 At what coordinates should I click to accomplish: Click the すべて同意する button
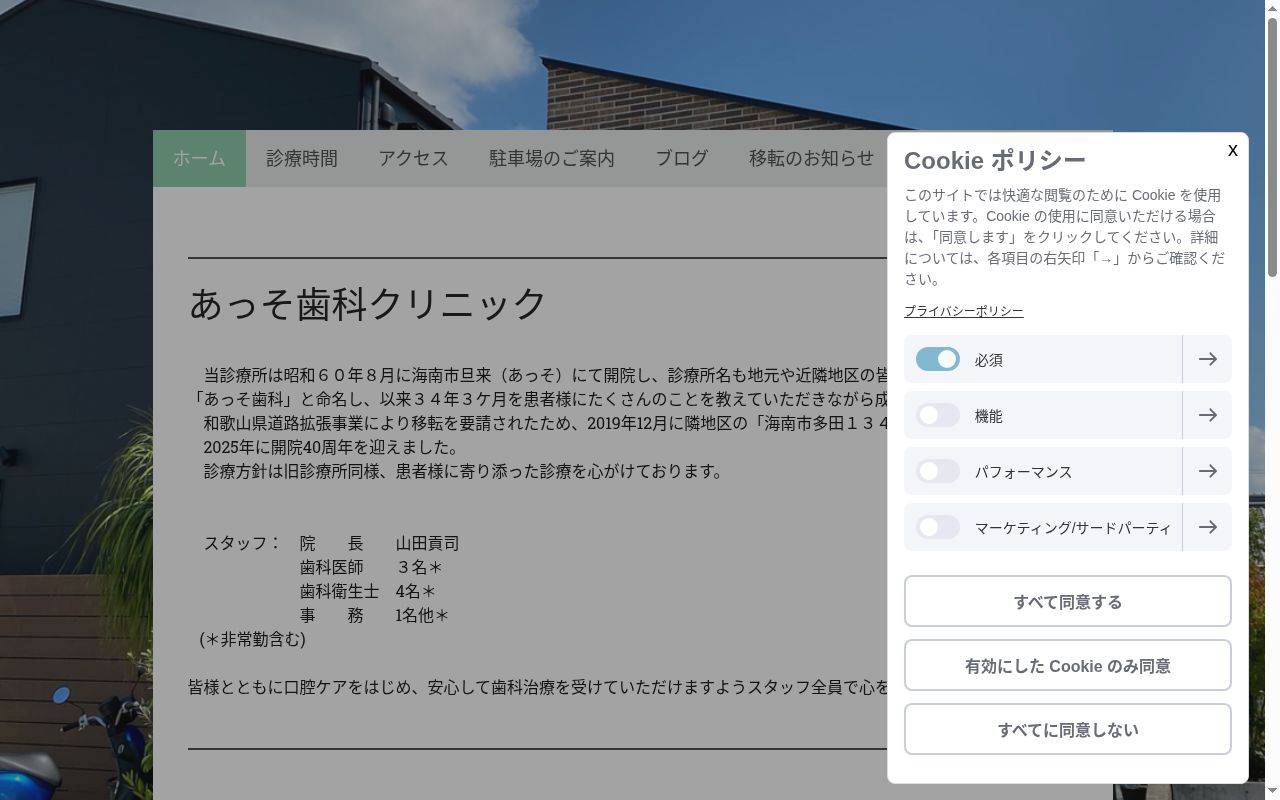coord(1068,601)
